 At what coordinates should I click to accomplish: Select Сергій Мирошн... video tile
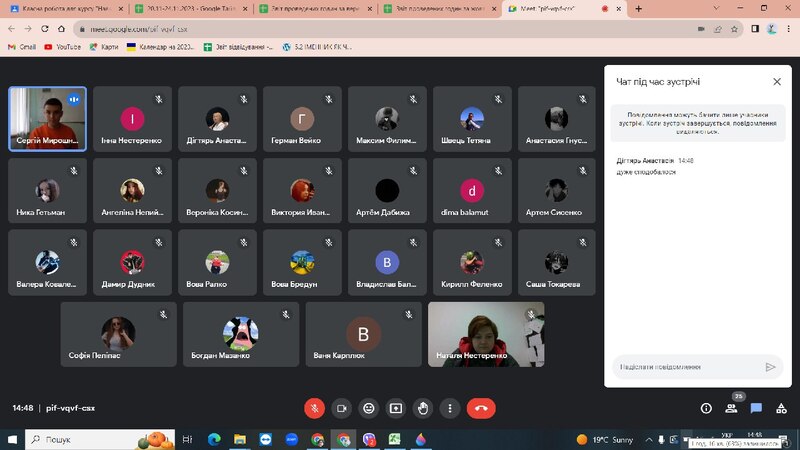47,119
